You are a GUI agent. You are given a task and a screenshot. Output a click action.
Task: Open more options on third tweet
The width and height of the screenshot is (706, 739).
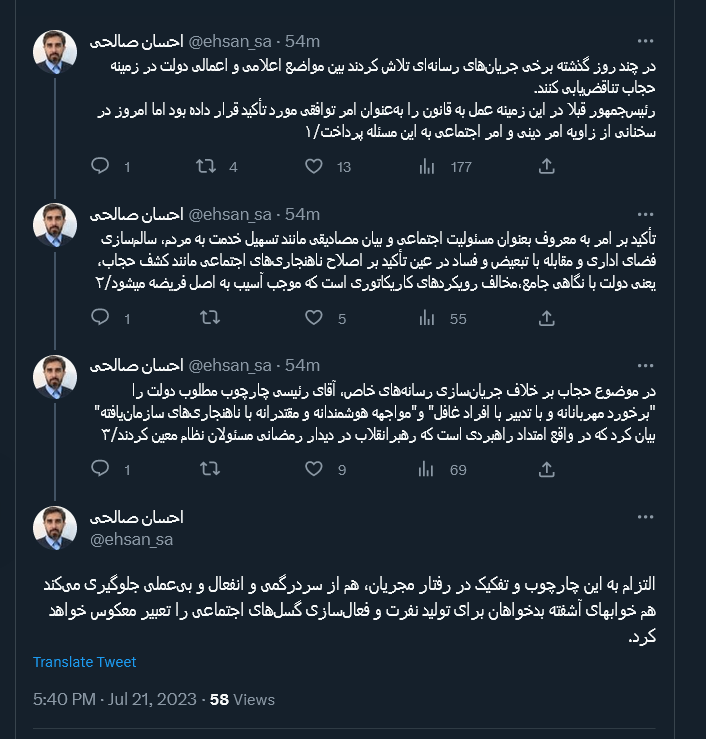[x=646, y=365]
